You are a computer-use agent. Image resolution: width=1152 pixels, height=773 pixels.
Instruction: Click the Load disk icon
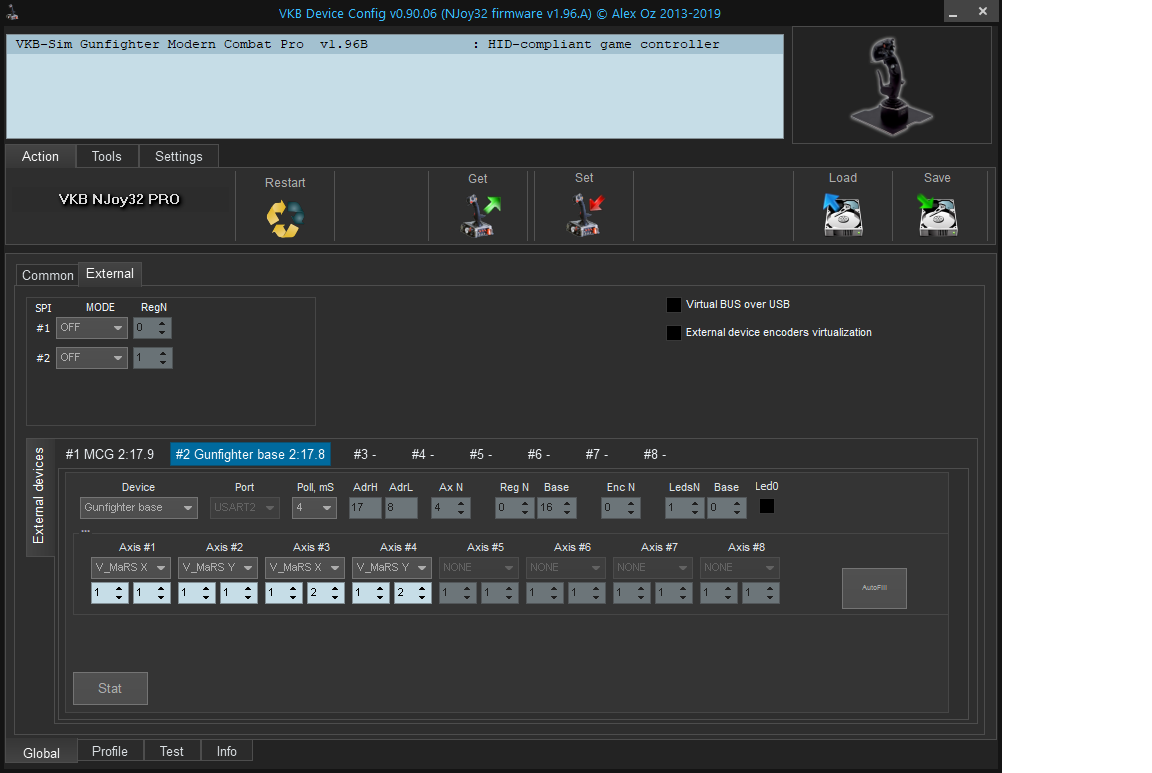click(x=842, y=215)
